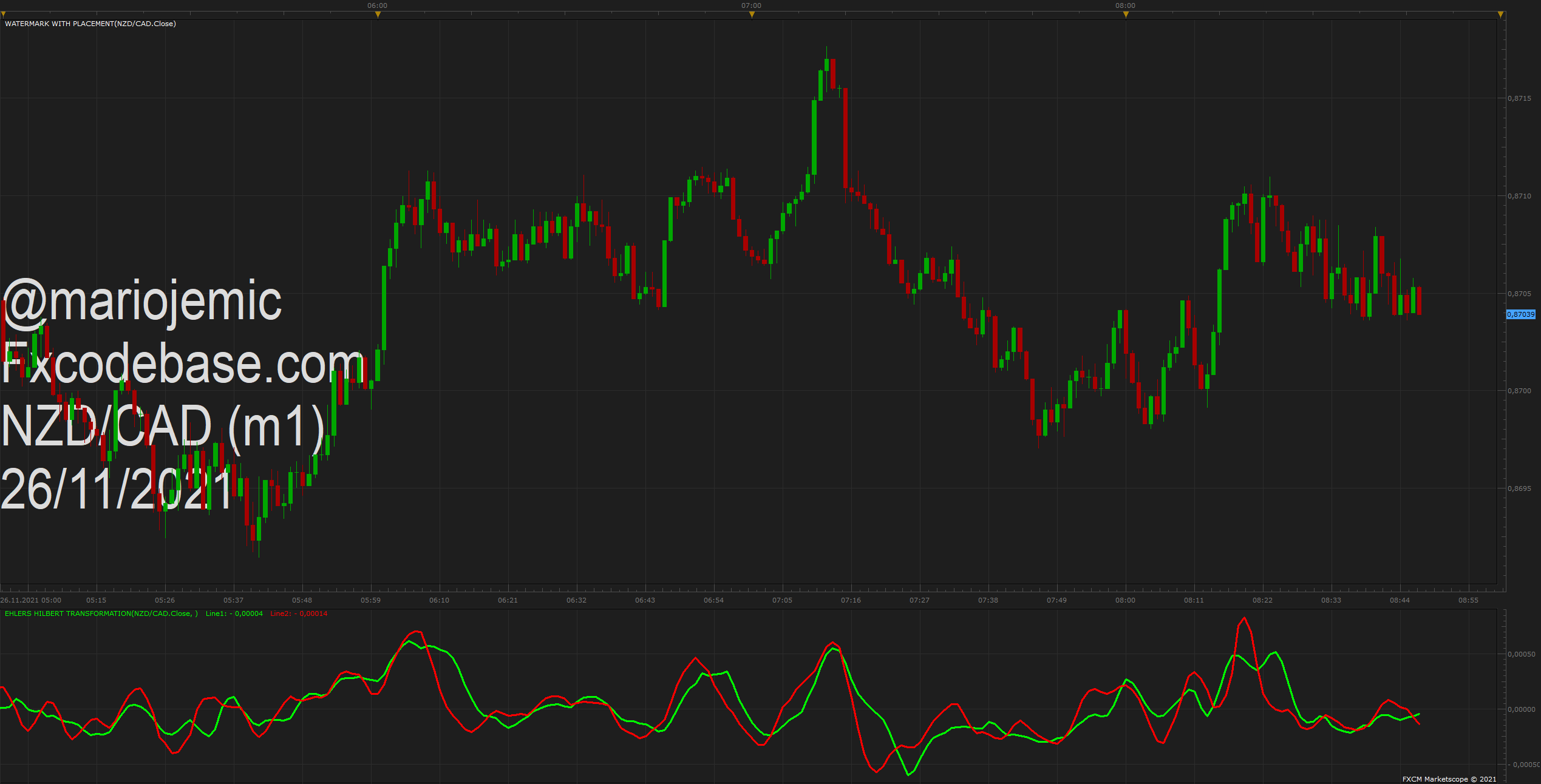Click the 07:00 label on the top ruler
1541x784 pixels.
(751, 5)
